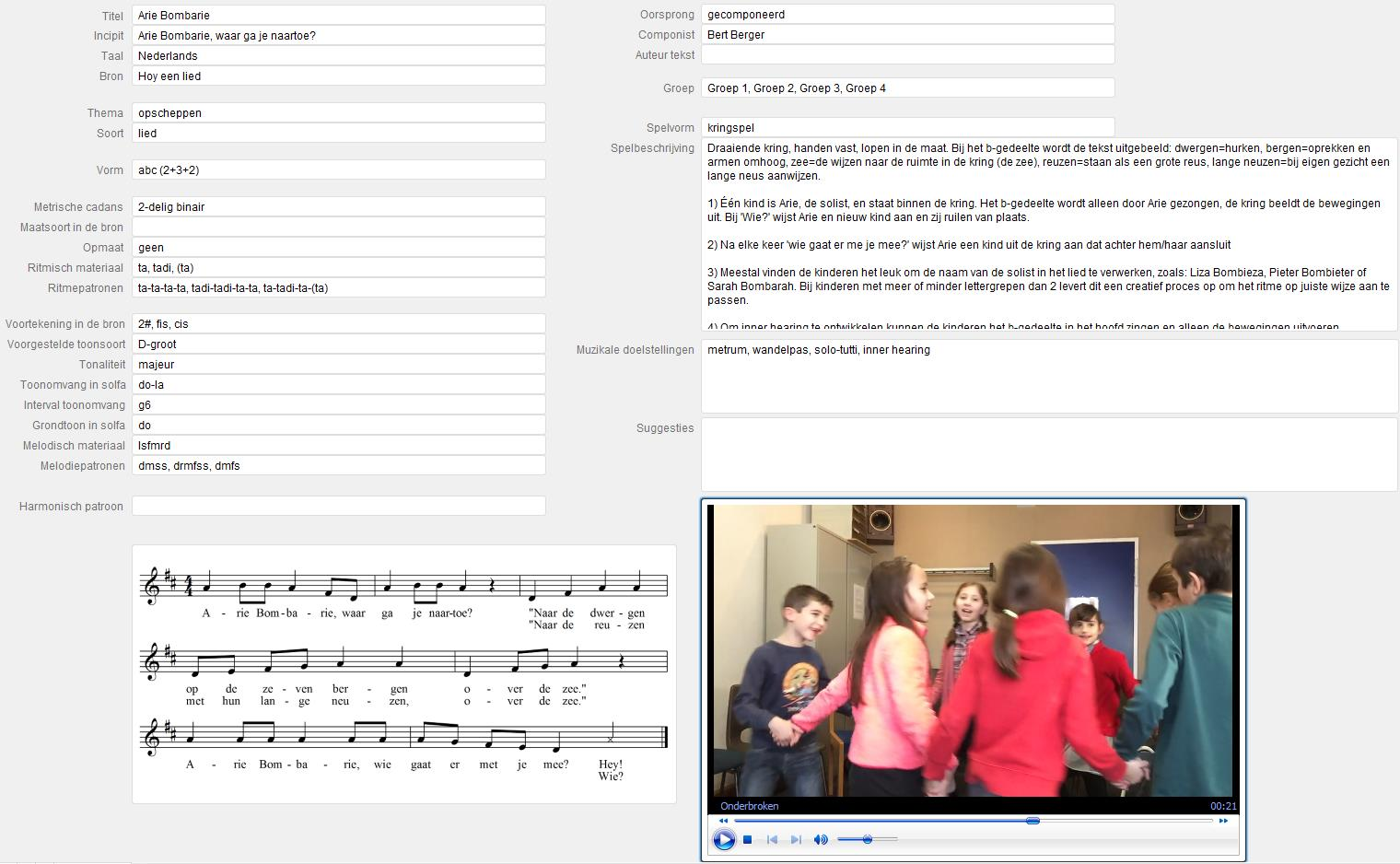Image resolution: width=1400 pixels, height=864 pixels.
Task: Click the fast forward arrows right of seek bar
Action: (x=1223, y=821)
